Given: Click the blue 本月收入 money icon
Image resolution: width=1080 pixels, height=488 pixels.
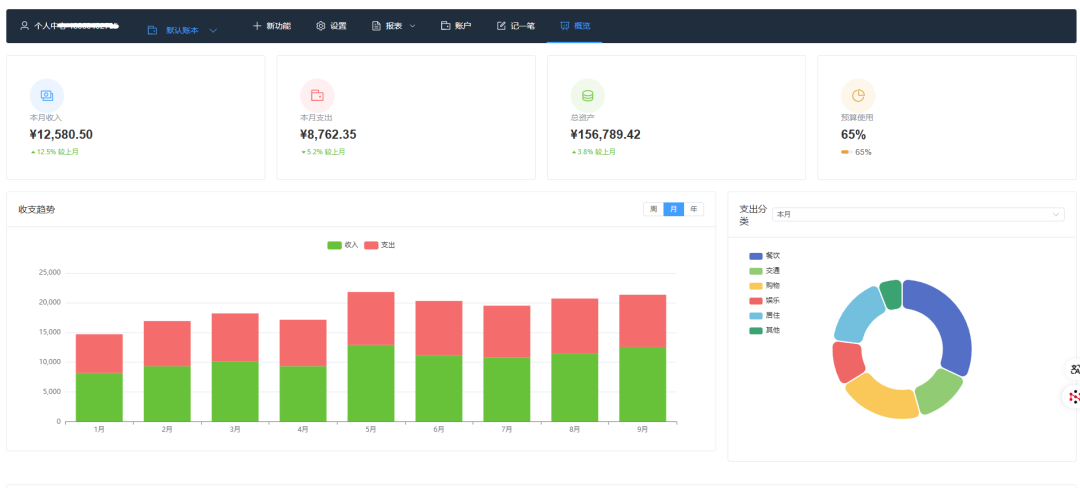Looking at the screenshot, I should [x=47, y=96].
